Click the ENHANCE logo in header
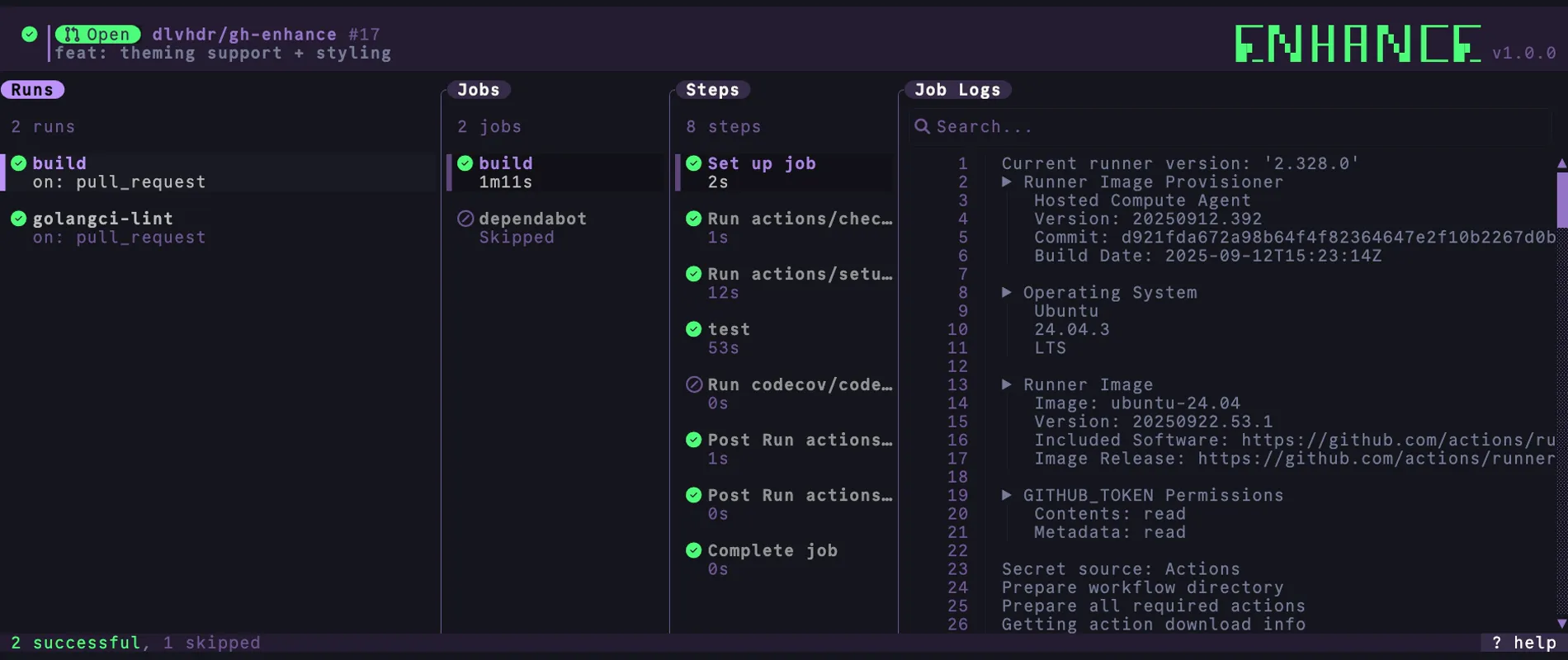Screen dimensions: 1568x660 (x=1358, y=44)
